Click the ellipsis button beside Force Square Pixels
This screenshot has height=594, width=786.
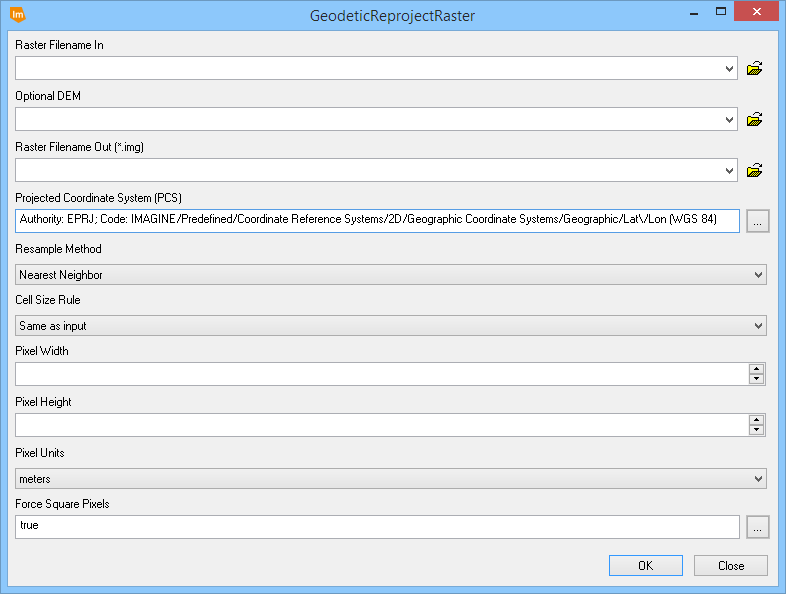[755, 527]
